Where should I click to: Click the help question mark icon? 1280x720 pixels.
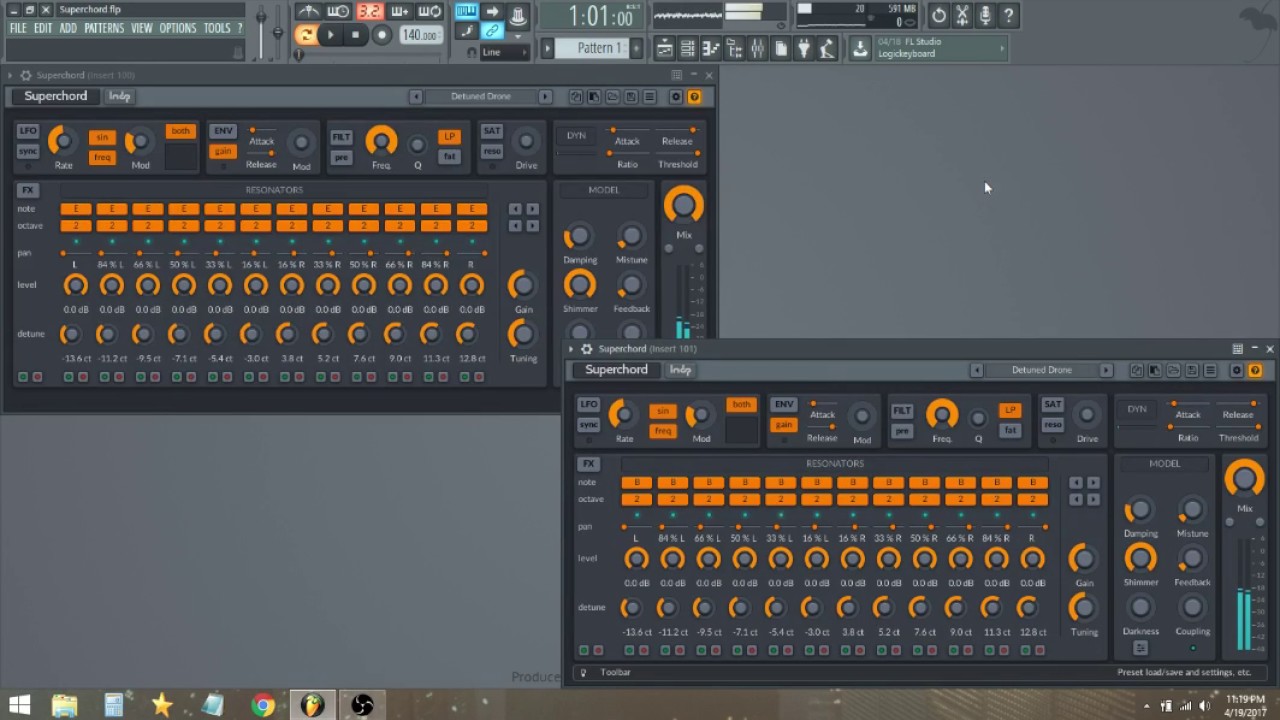[x=1008, y=15]
